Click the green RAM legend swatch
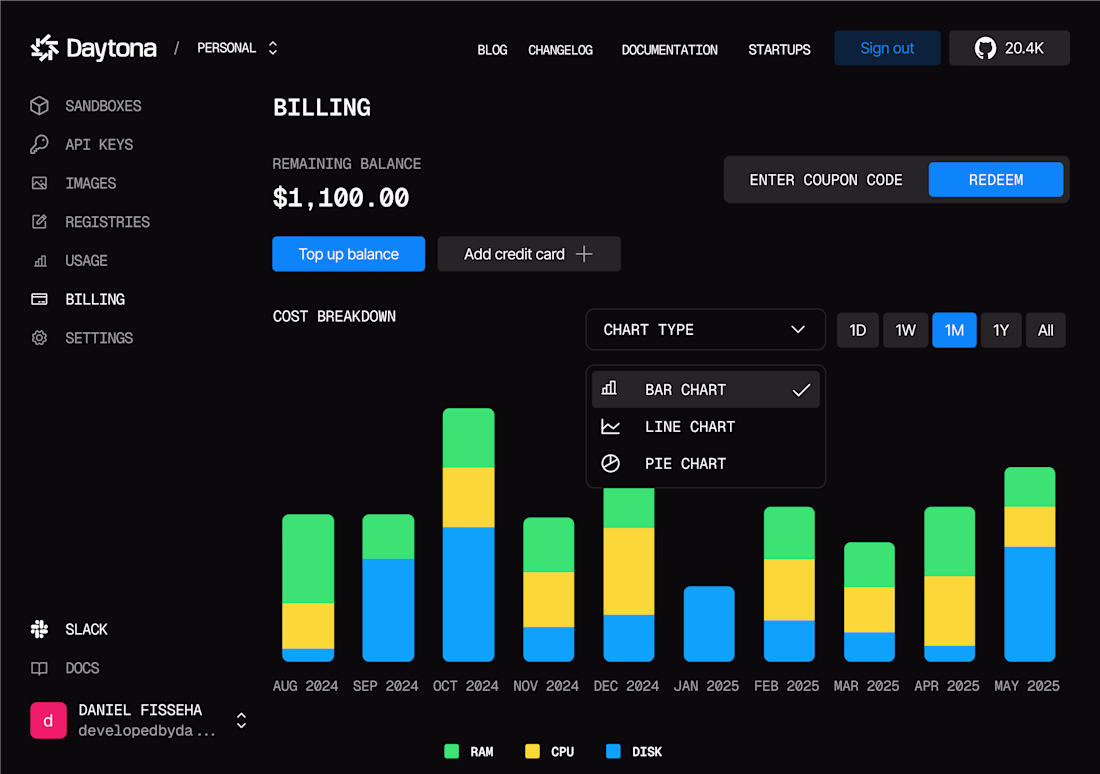1100x774 pixels. tap(452, 752)
